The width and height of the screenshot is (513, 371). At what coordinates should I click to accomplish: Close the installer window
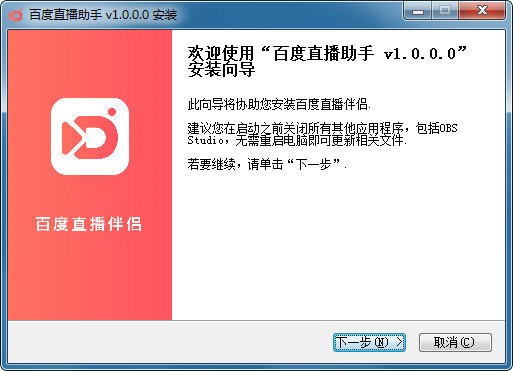pos(483,10)
